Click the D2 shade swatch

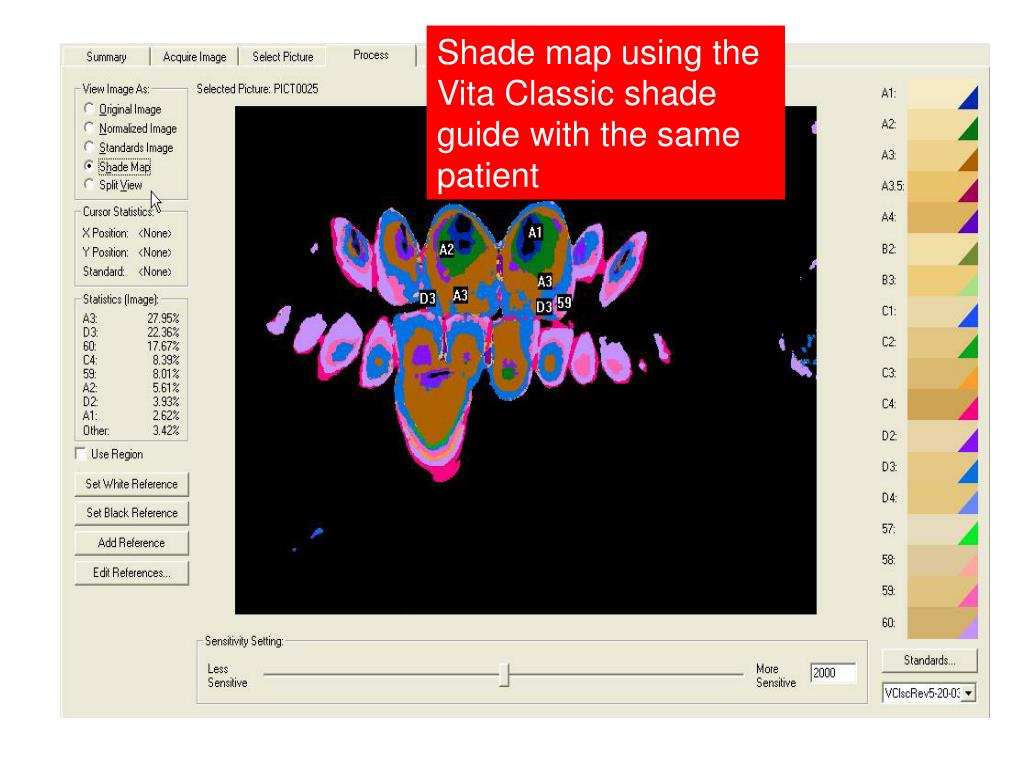coord(942,436)
